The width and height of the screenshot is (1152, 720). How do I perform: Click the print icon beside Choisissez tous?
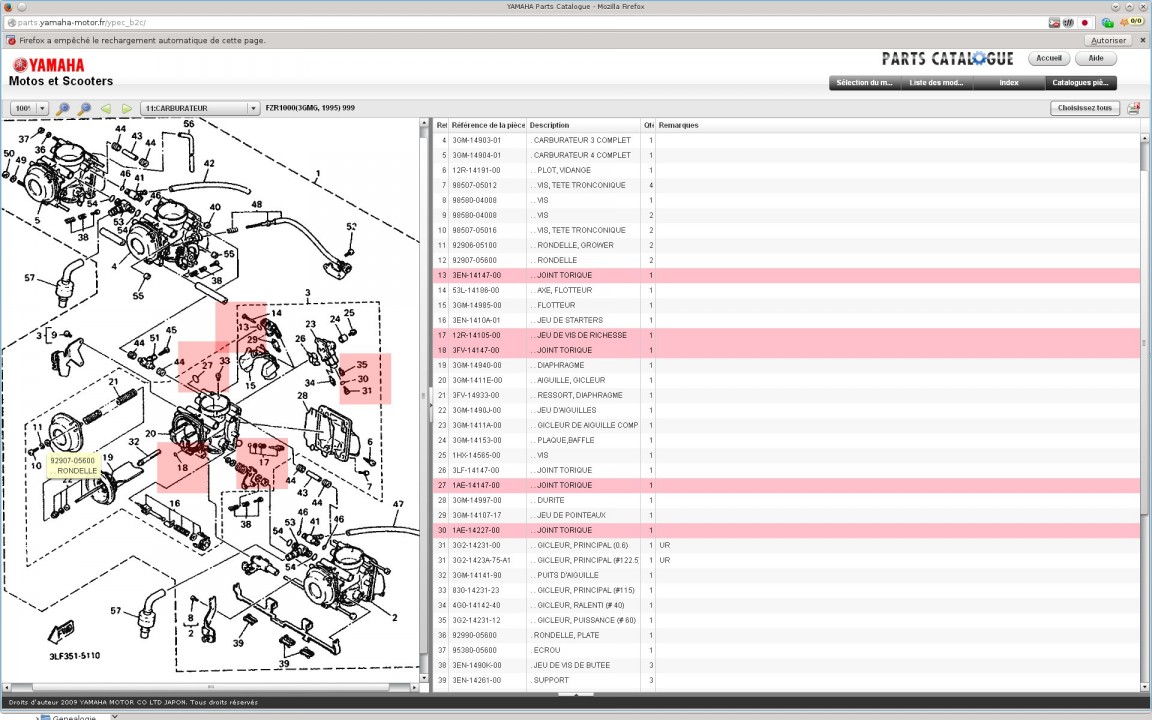[1133, 108]
